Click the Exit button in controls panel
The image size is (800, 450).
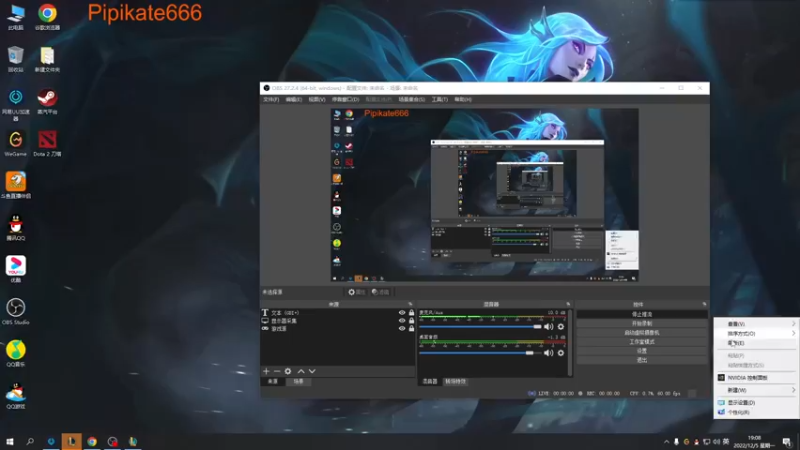(642, 360)
